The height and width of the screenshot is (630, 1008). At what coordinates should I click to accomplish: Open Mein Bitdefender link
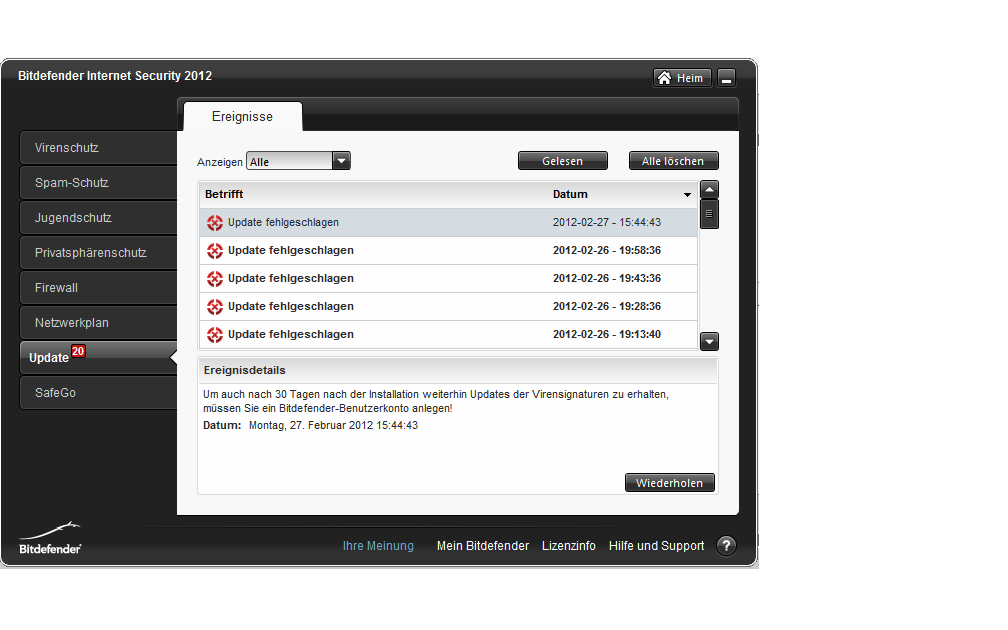[x=483, y=546]
